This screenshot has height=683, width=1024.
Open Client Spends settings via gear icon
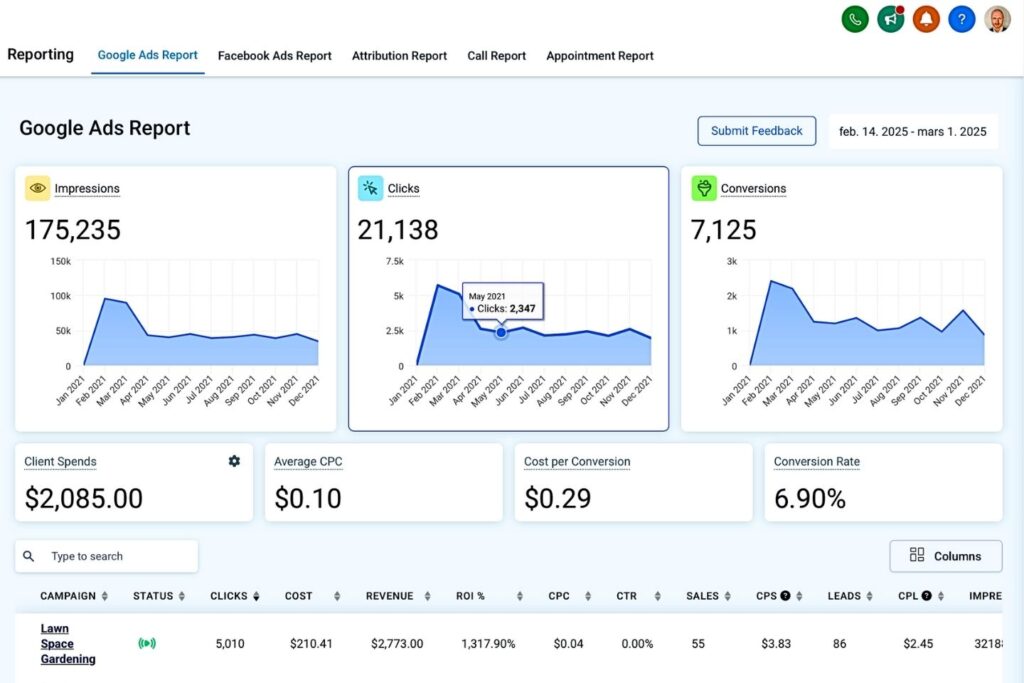[x=234, y=461]
